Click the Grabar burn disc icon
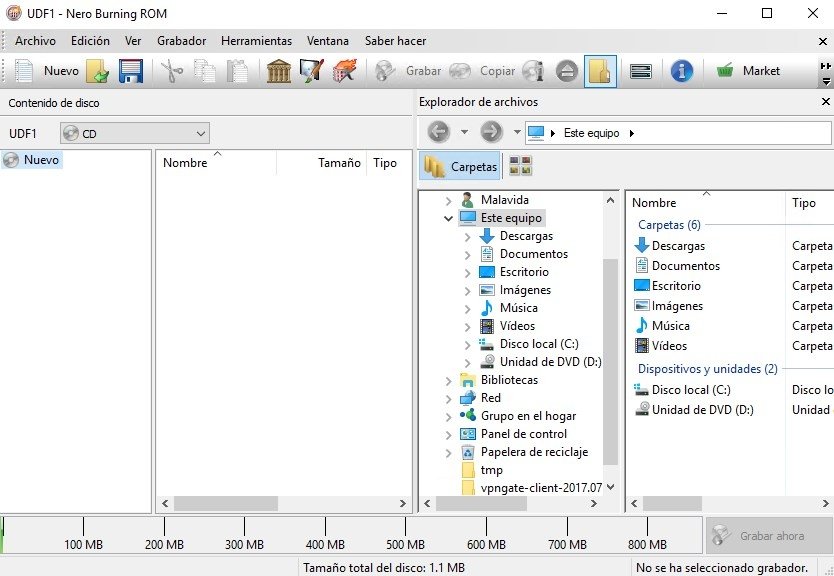Screen dimensions: 834x576 [385, 71]
